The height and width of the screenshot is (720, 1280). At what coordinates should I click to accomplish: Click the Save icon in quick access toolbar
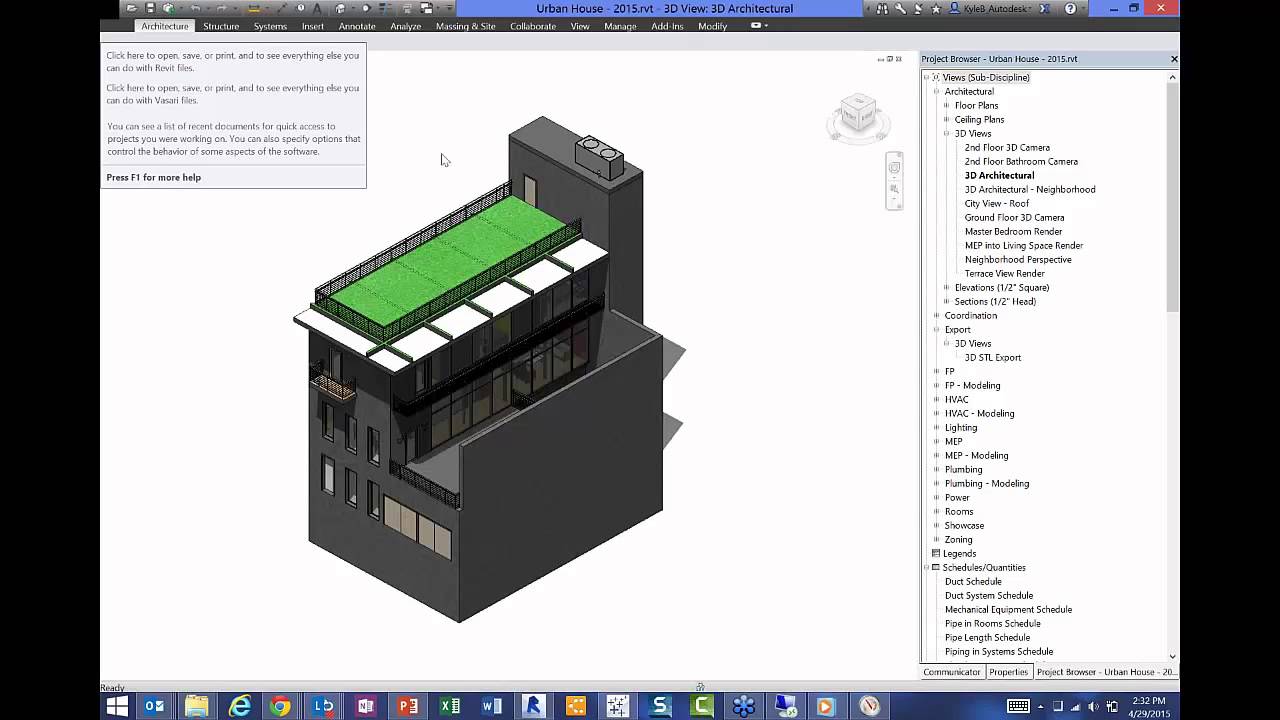[x=150, y=8]
